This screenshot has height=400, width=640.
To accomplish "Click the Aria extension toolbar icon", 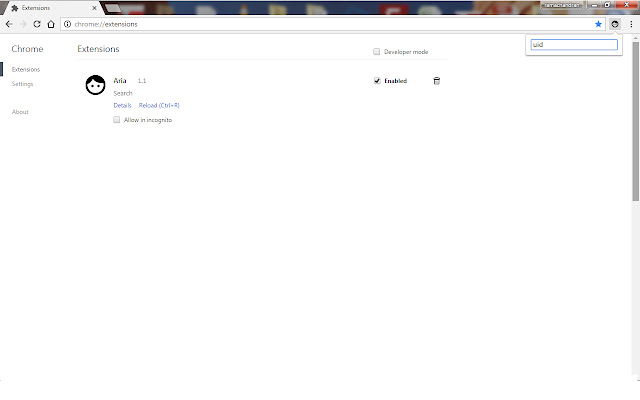I will [x=615, y=24].
